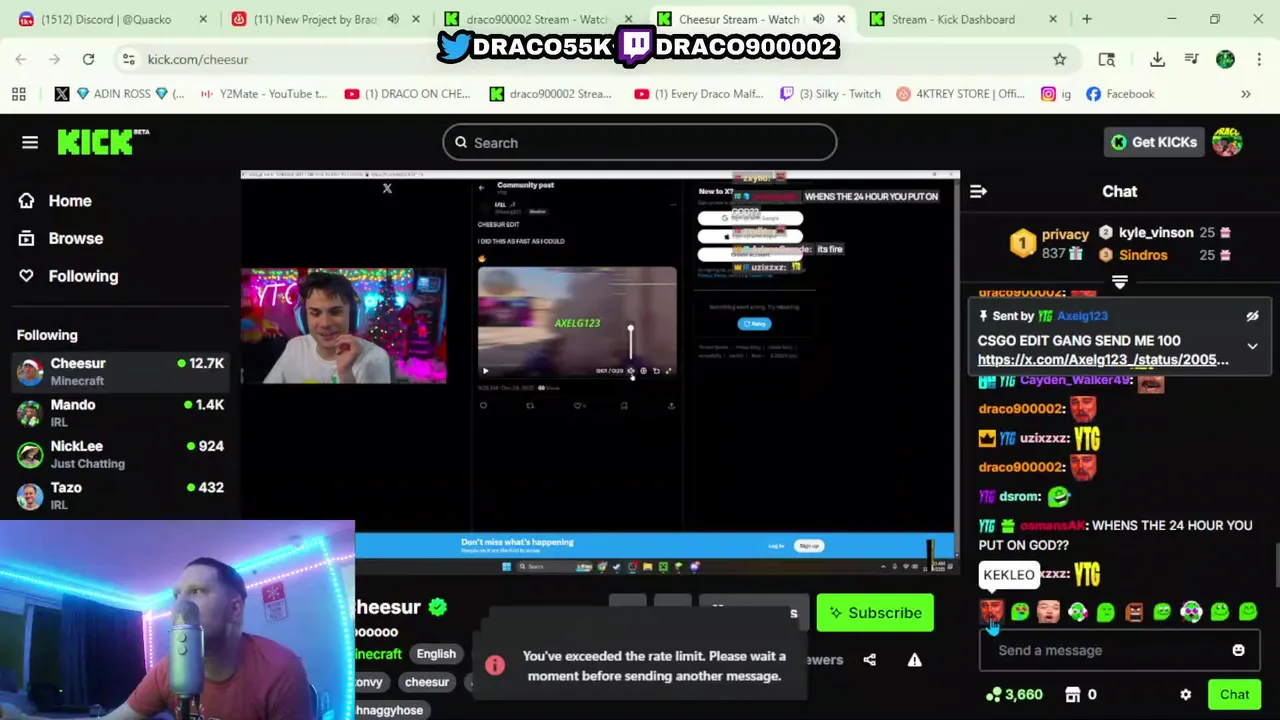Focus the Kick search box
This screenshot has width=1280, height=720.
tap(640, 142)
